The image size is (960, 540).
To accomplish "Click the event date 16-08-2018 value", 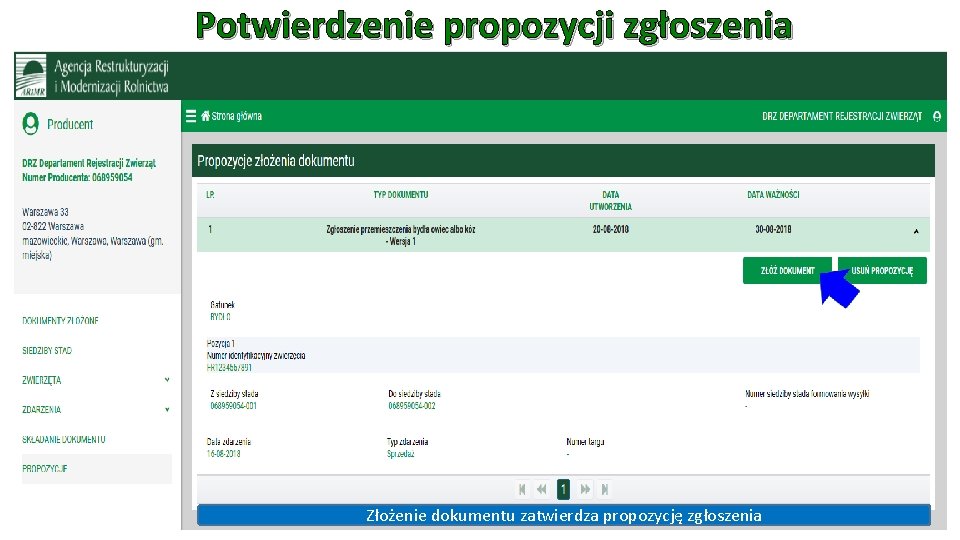I will click(223, 454).
